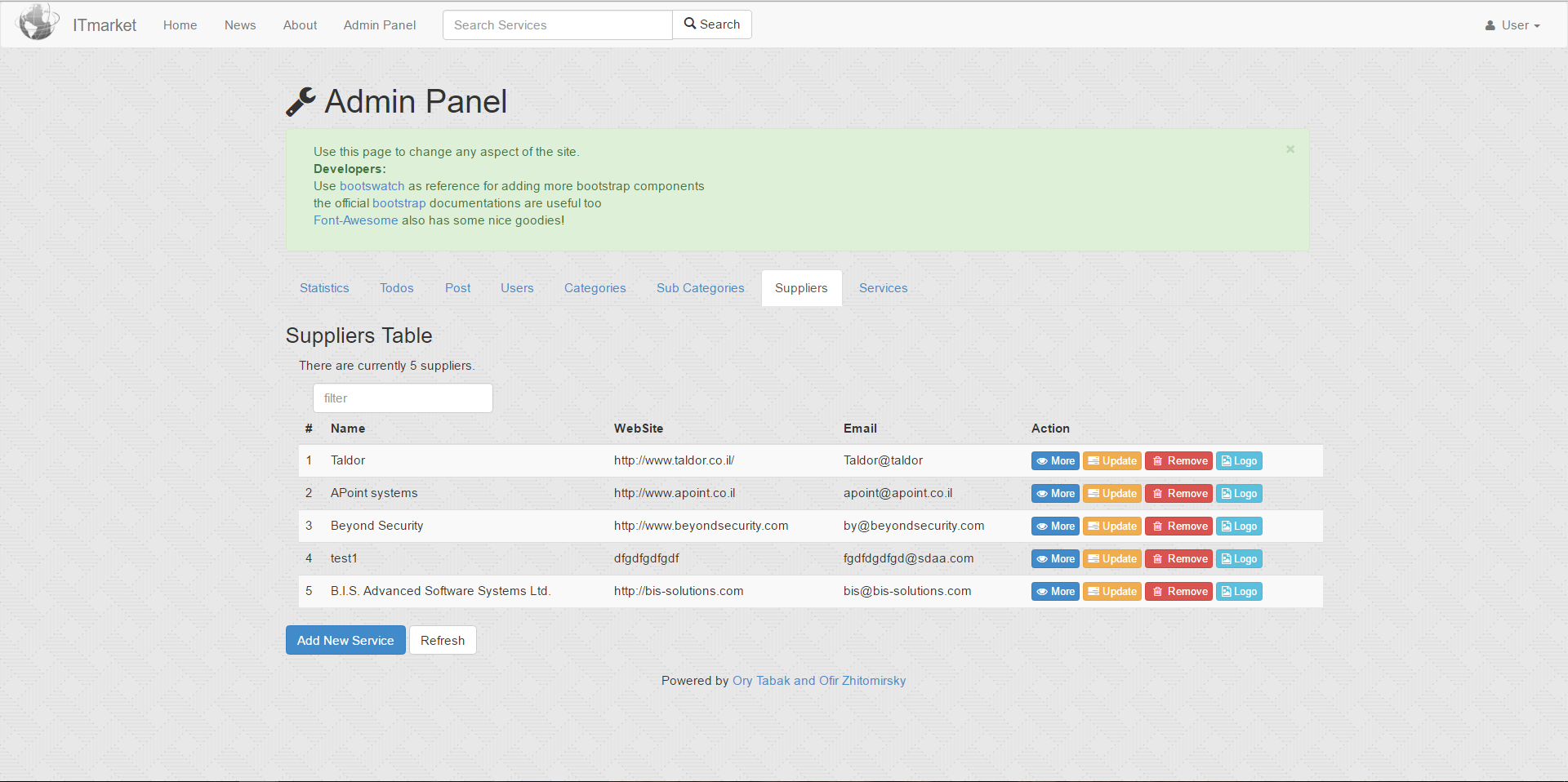Click the ITmarket brand name
1568x782 pixels.
tap(105, 25)
